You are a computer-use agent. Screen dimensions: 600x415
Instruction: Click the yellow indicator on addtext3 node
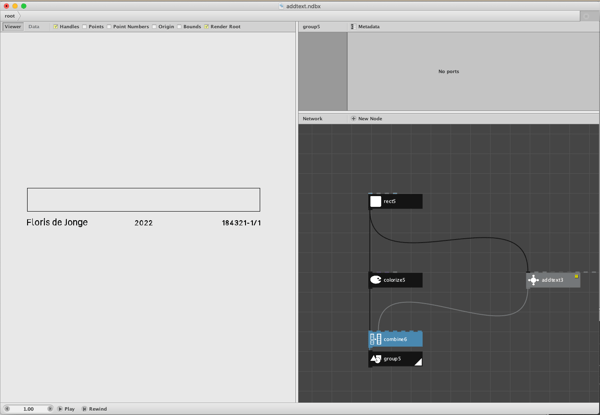point(576,276)
